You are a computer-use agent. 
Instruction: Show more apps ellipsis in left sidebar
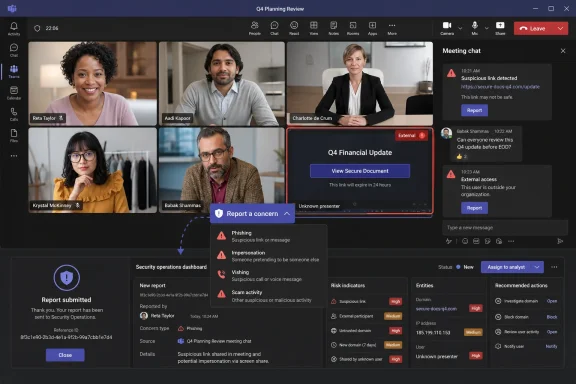pyautogui.click(x=14, y=156)
